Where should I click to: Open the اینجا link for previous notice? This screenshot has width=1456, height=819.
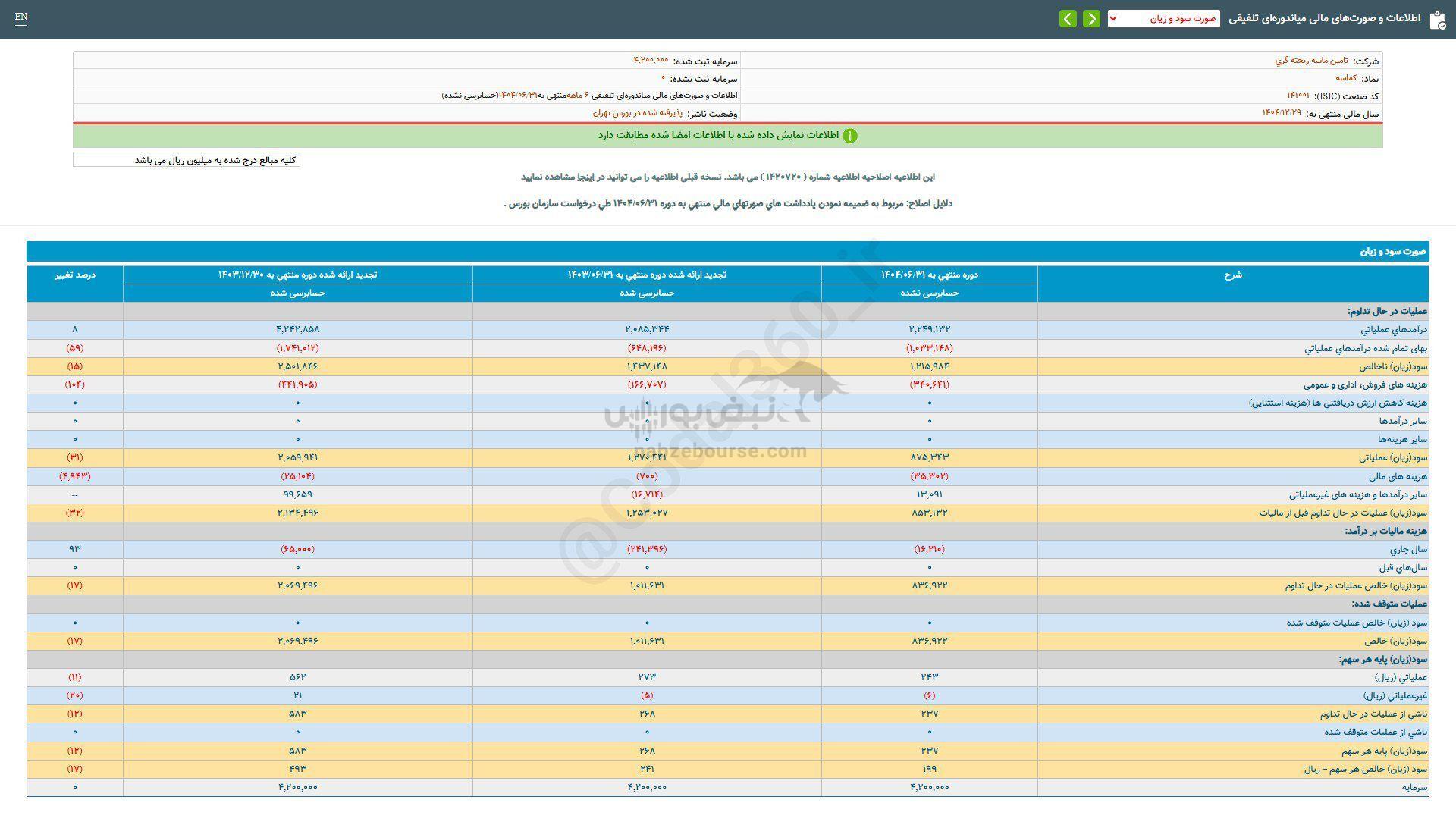(584, 177)
